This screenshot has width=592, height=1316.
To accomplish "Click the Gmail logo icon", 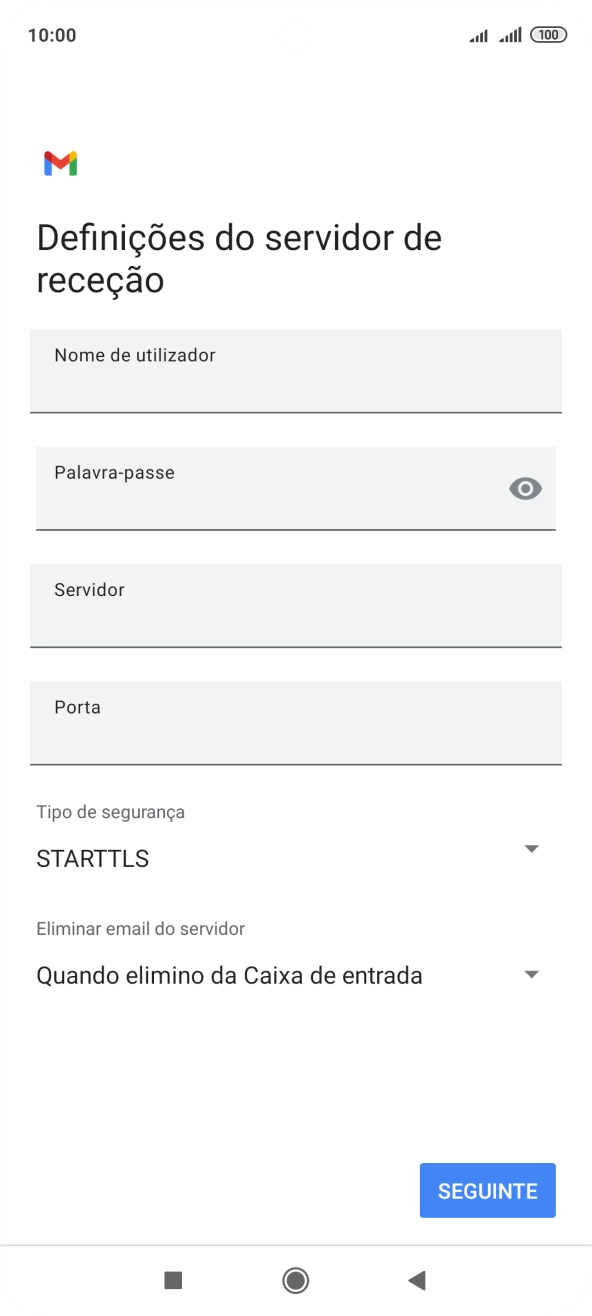I will (x=59, y=163).
